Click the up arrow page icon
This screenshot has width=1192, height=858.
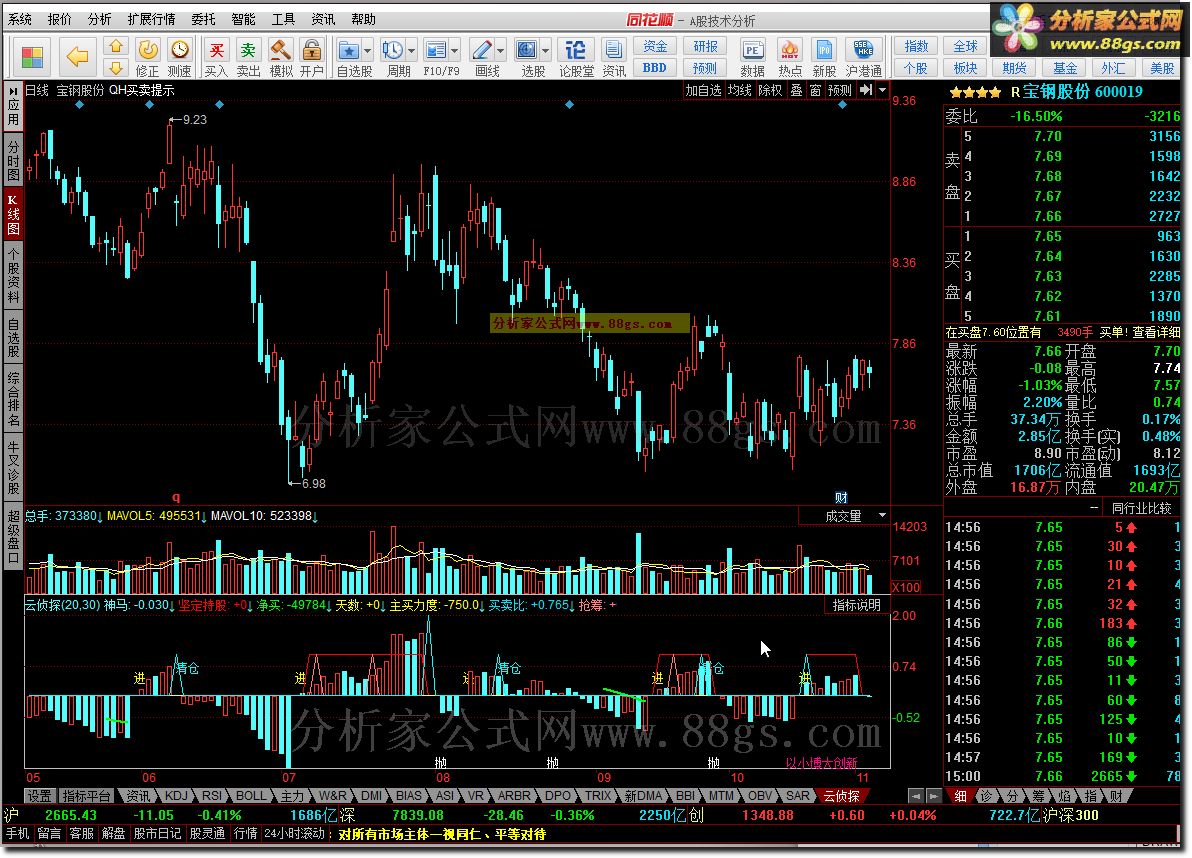click(116, 47)
